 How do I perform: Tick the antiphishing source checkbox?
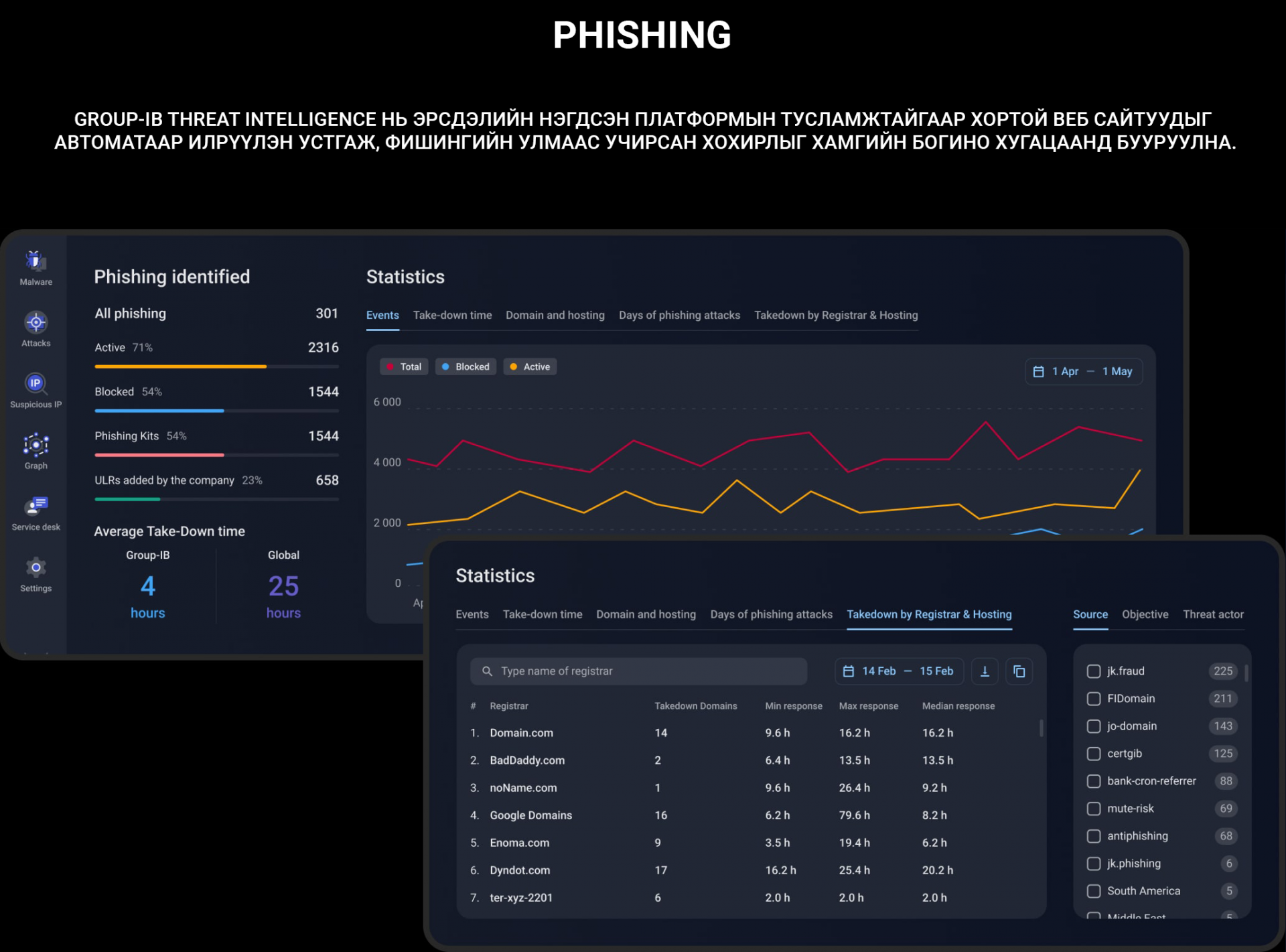(1094, 836)
